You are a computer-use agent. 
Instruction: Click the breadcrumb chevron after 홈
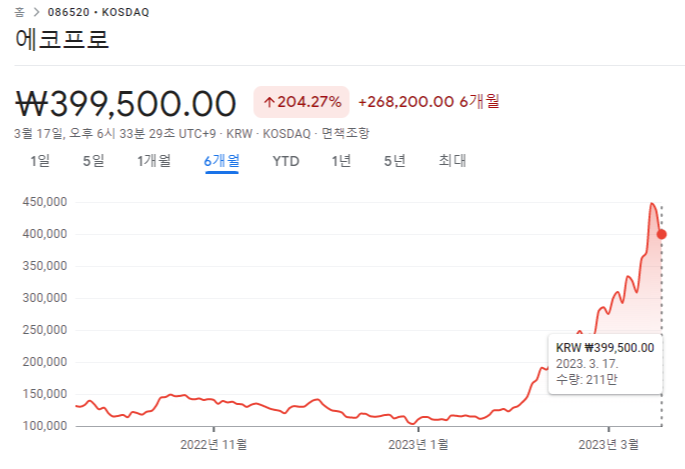click(36, 12)
